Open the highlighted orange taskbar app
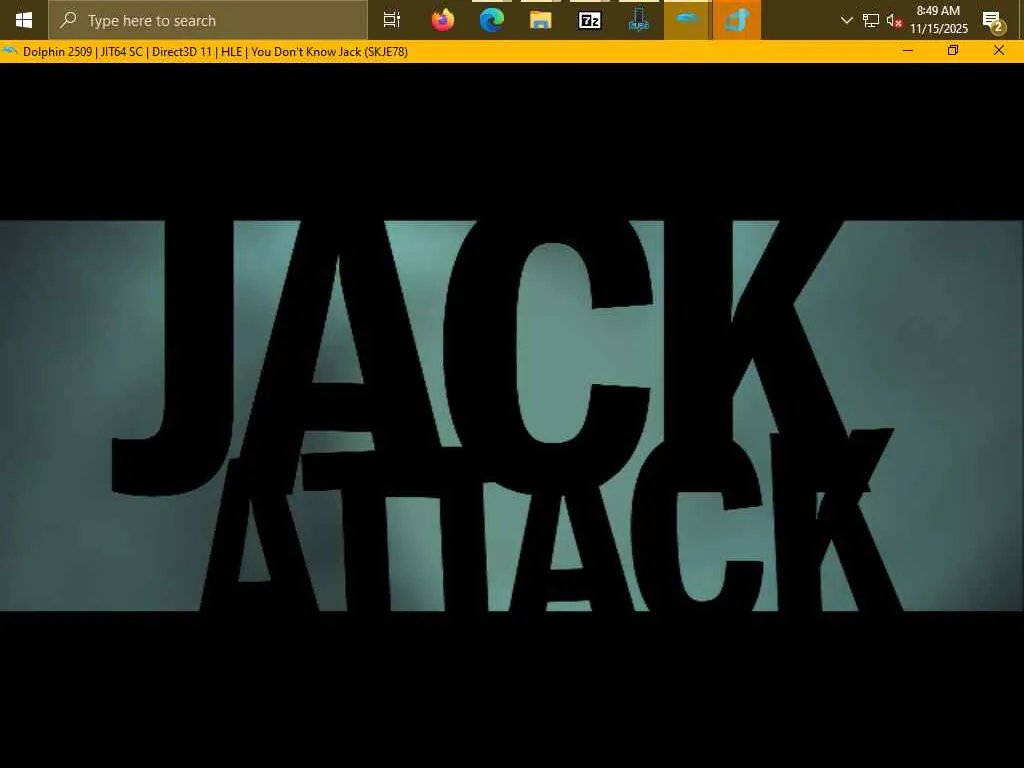Viewport: 1024px width, 768px height. (737, 20)
